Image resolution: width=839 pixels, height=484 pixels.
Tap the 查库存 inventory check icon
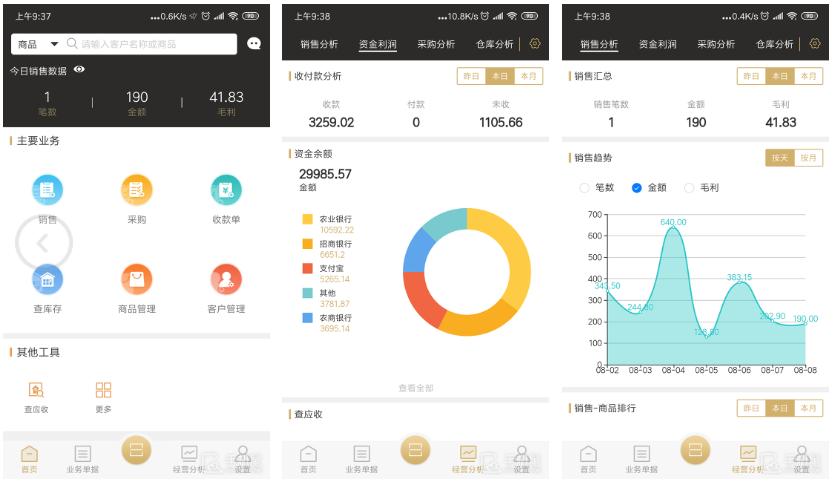tap(47, 279)
